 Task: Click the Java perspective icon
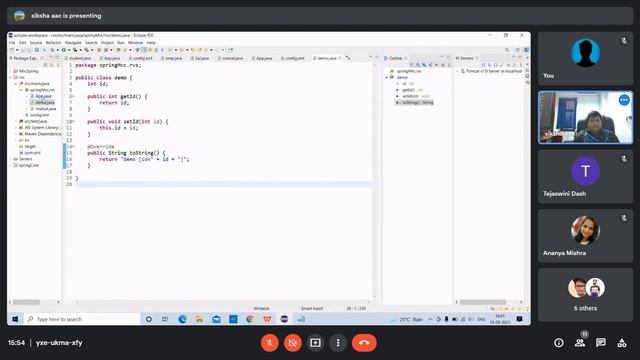pos(526,50)
